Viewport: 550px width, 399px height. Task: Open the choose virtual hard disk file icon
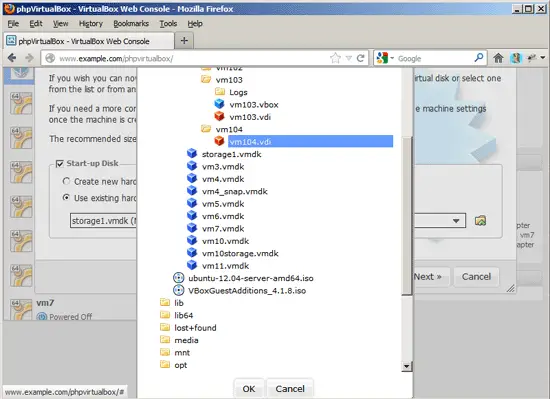point(480,221)
